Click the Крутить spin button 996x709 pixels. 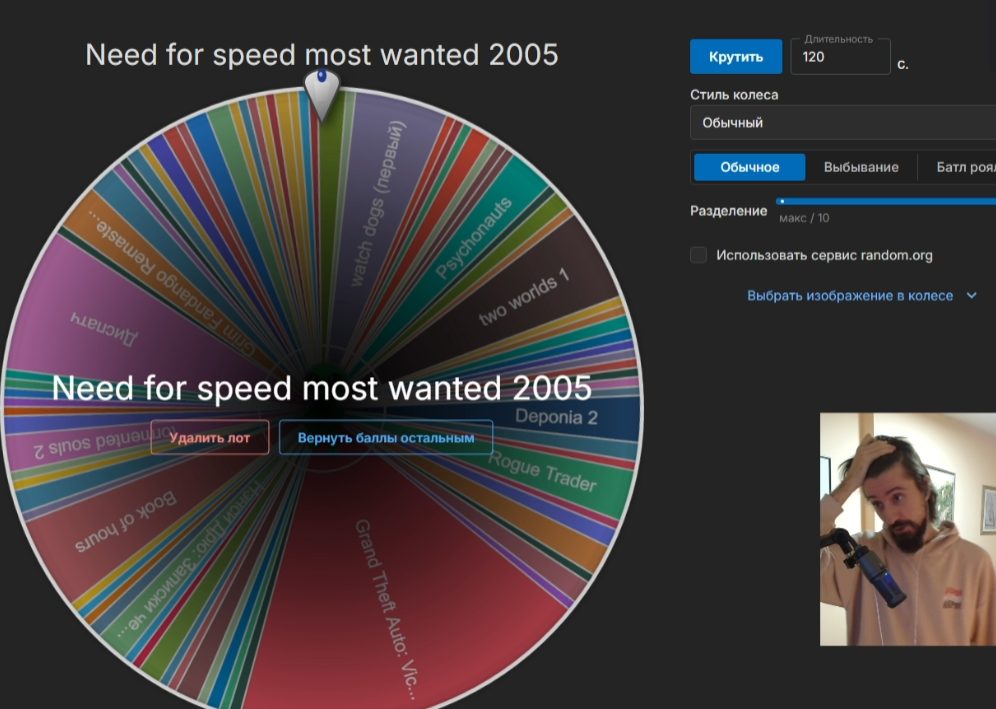[736, 57]
